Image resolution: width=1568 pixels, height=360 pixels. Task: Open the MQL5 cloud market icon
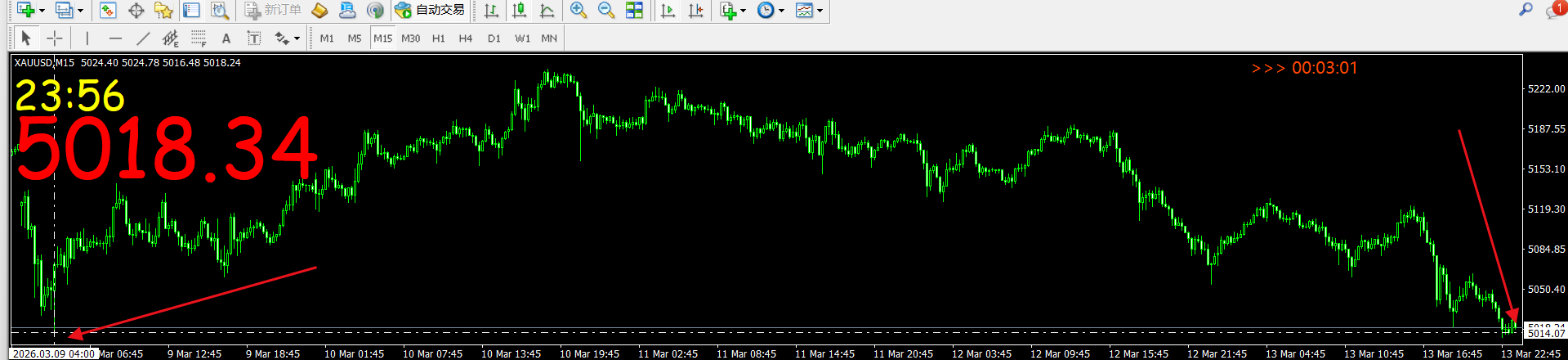(x=347, y=10)
